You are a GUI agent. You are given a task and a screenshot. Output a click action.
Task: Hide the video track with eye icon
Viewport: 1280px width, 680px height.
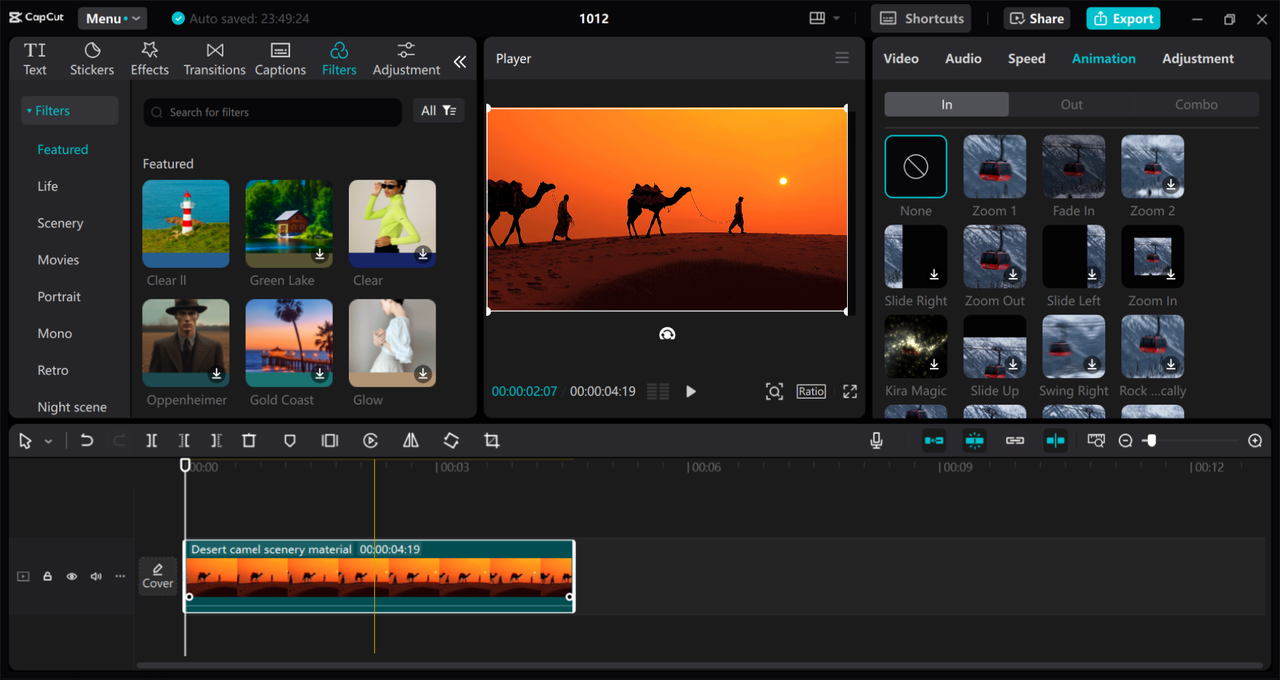pos(72,576)
